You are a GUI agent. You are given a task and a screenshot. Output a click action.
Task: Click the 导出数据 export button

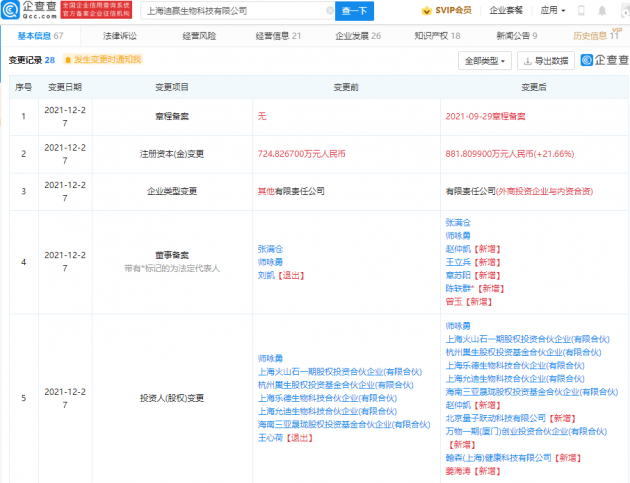point(546,61)
